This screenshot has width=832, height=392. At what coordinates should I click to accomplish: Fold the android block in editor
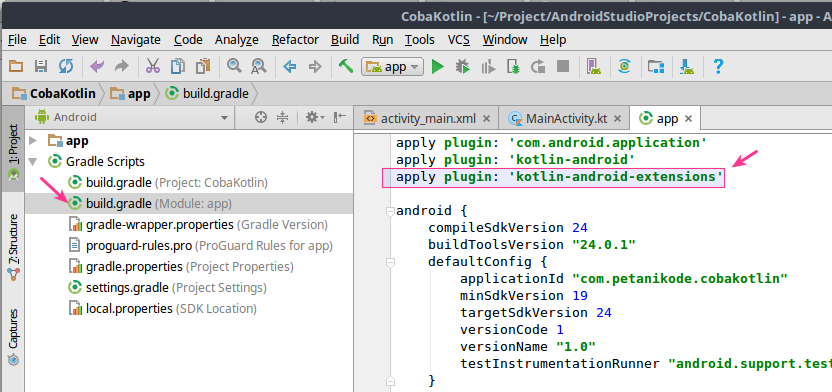coord(391,211)
